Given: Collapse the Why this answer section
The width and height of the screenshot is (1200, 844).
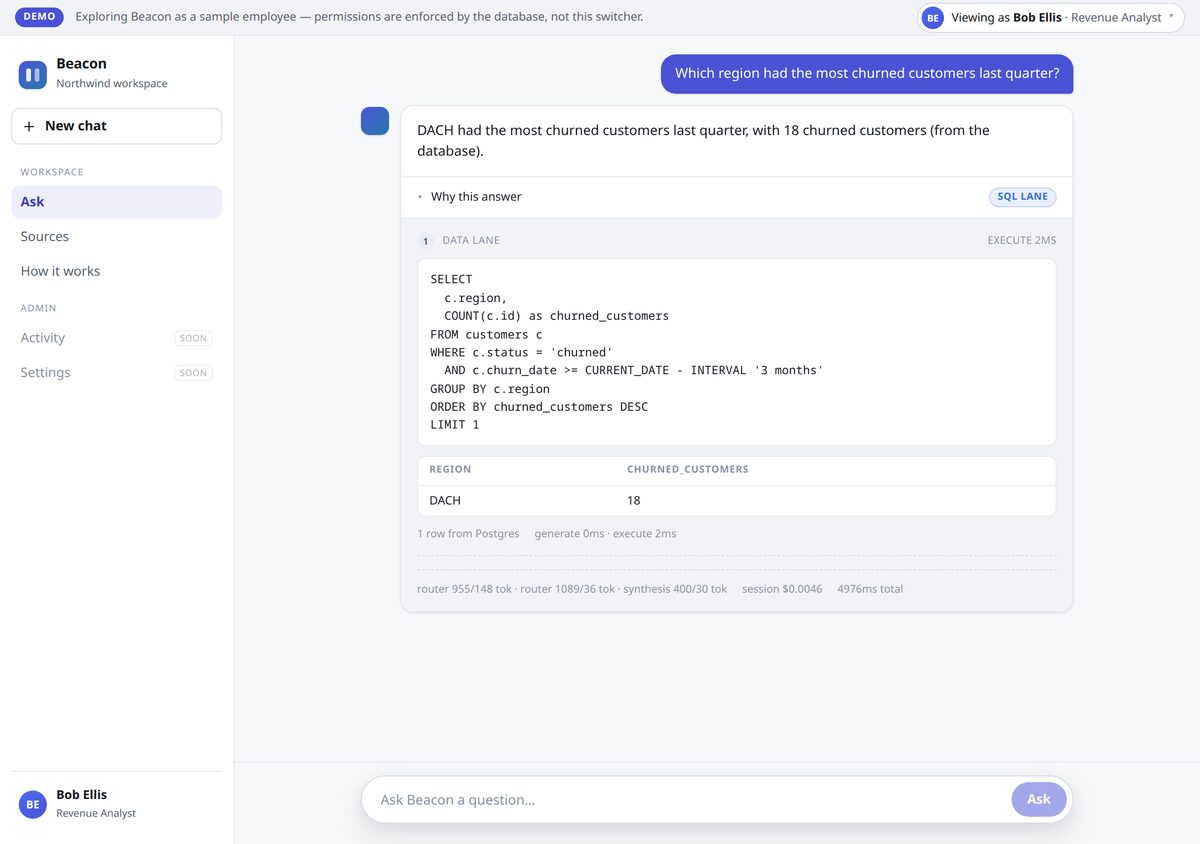Looking at the screenshot, I should [x=736, y=197].
